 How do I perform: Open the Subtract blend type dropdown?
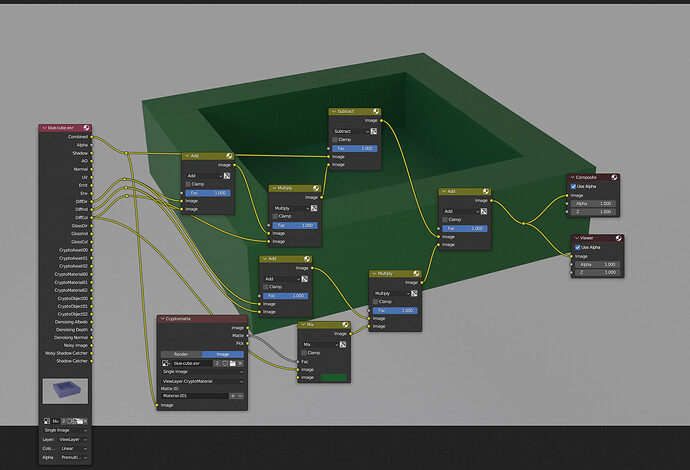351,131
